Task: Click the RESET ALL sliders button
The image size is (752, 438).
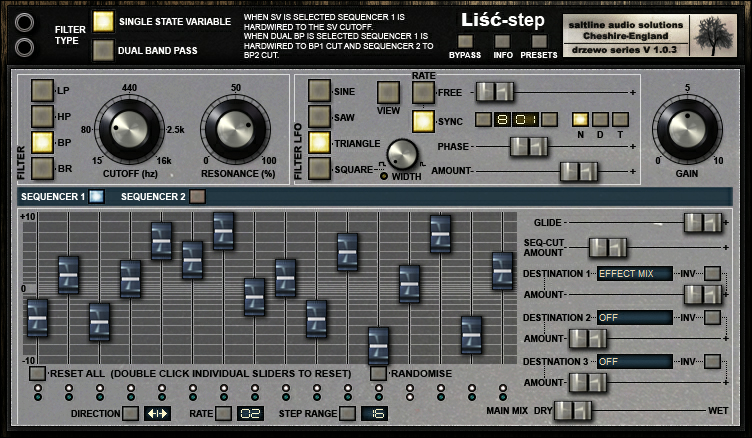Action: coord(37,373)
